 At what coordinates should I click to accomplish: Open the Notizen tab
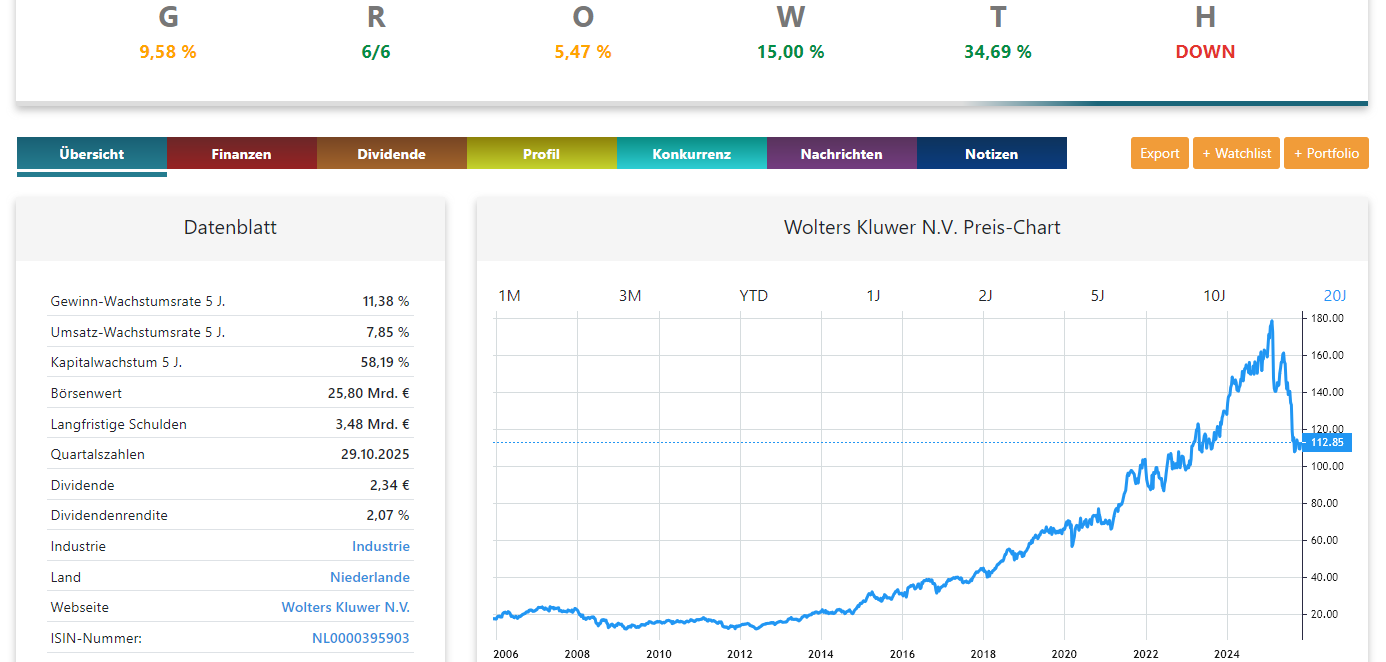991,154
